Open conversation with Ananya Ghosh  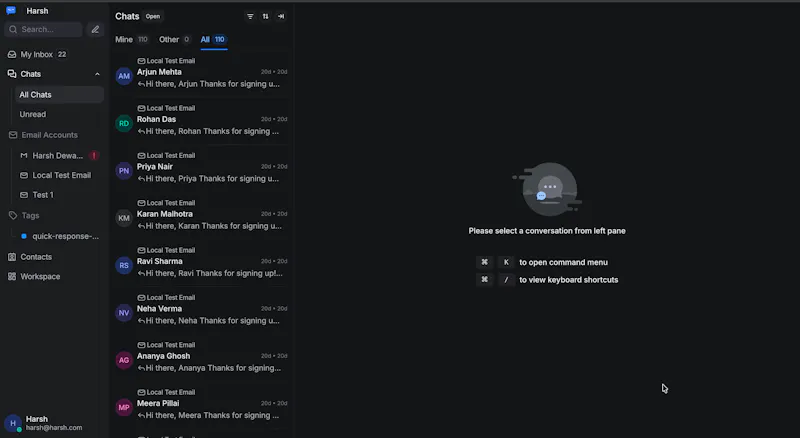pyautogui.click(x=201, y=357)
